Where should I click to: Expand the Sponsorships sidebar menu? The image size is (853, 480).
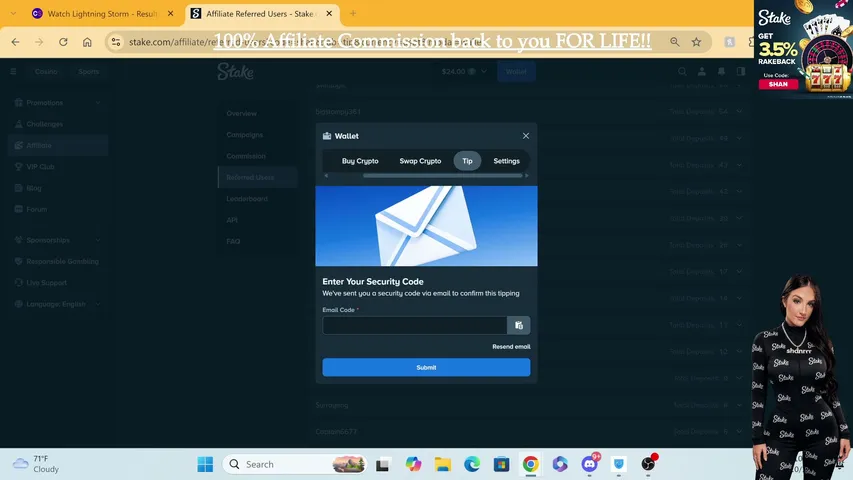pyautogui.click(x=58, y=240)
